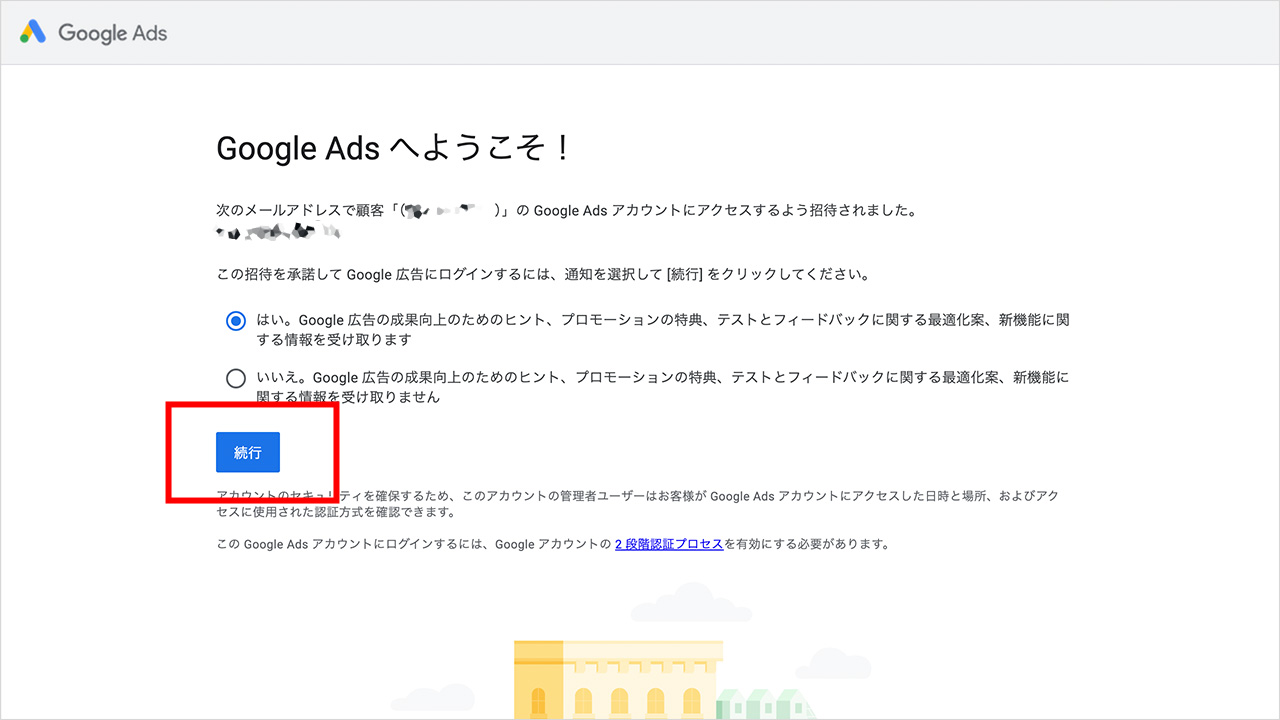Click the text starting with アカウントのセキュリティを確保するため
Viewport: 1280px width, 720px height.
click(637, 504)
